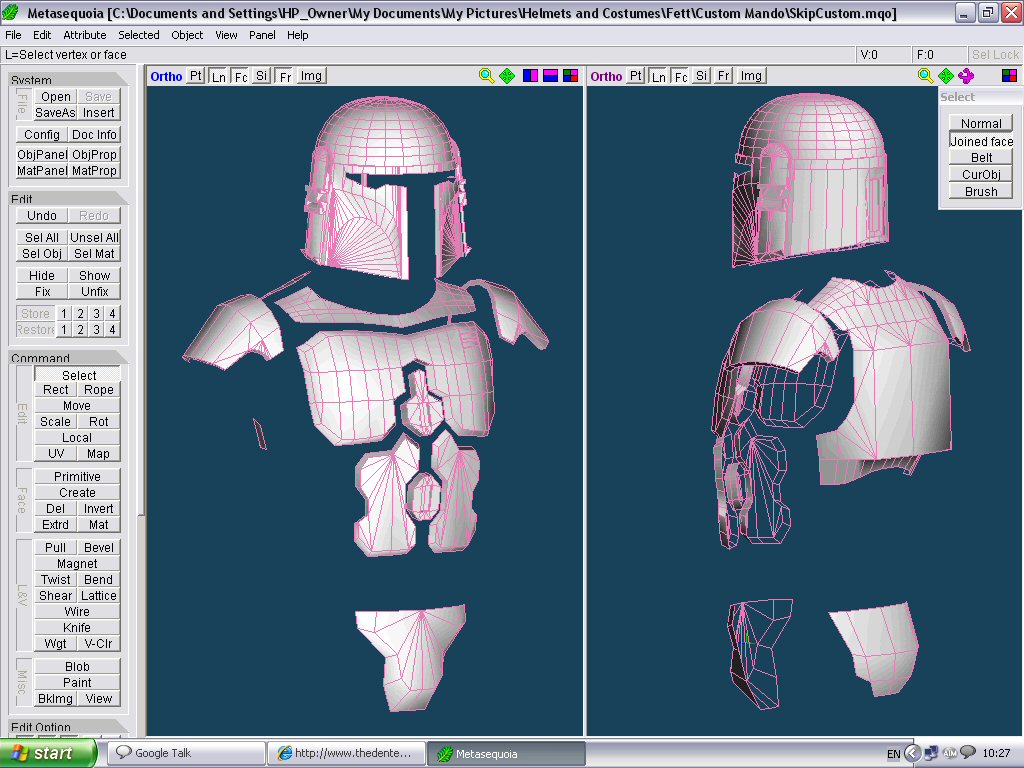This screenshot has width=1024, height=768.
Task: Click the Open file button
Action: tap(56, 97)
